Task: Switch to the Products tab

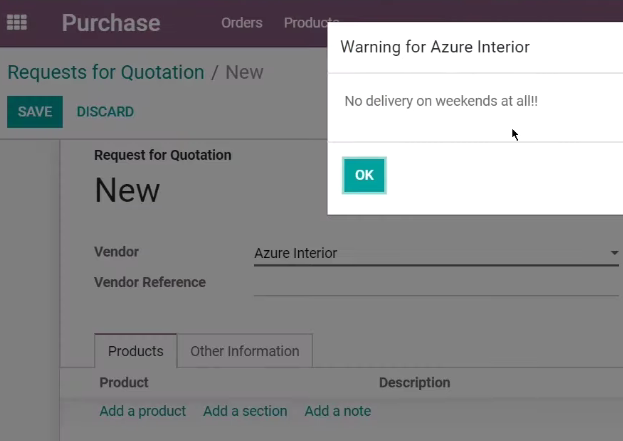Action: tap(135, 351)
